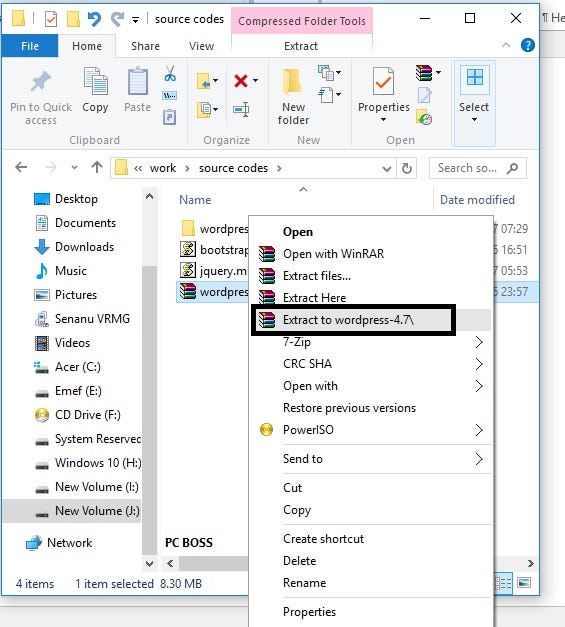Click the WinRAR Open icon in Open group

[x=424, y=73]
